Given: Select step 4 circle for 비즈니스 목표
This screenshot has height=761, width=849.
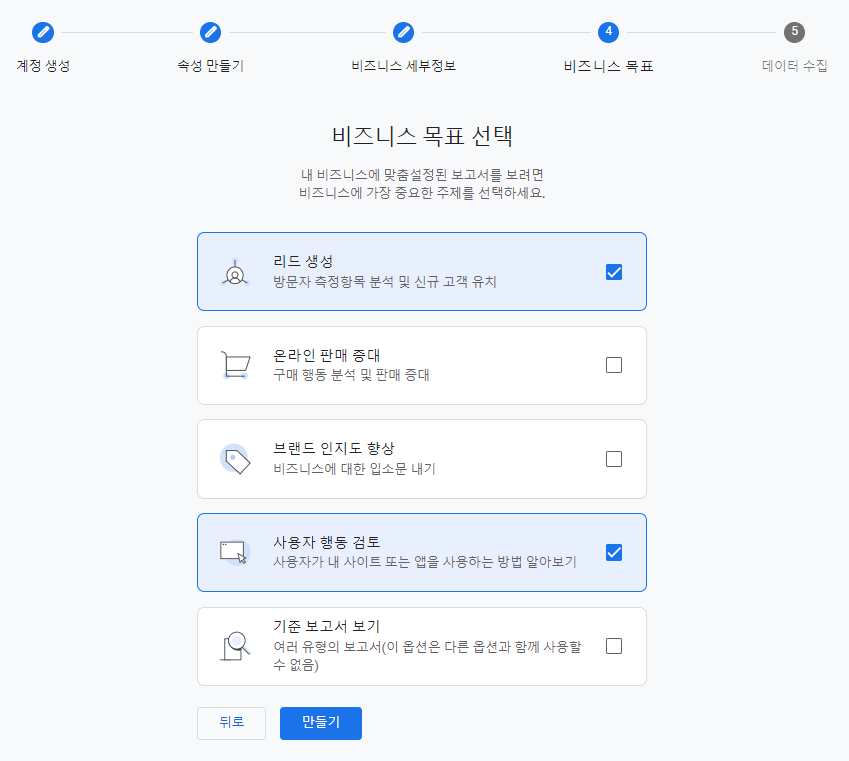Looking at the screenshot, I should [609, 32].
